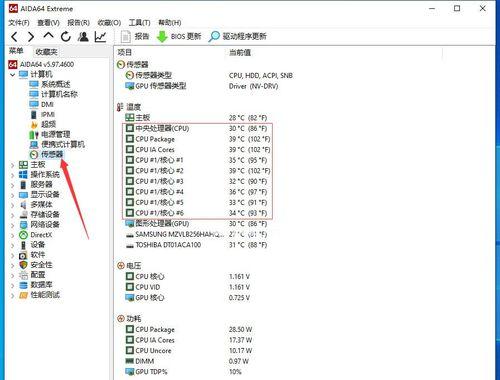Go up one level with up arrow

pyautogui.click(x=49, y=36)
